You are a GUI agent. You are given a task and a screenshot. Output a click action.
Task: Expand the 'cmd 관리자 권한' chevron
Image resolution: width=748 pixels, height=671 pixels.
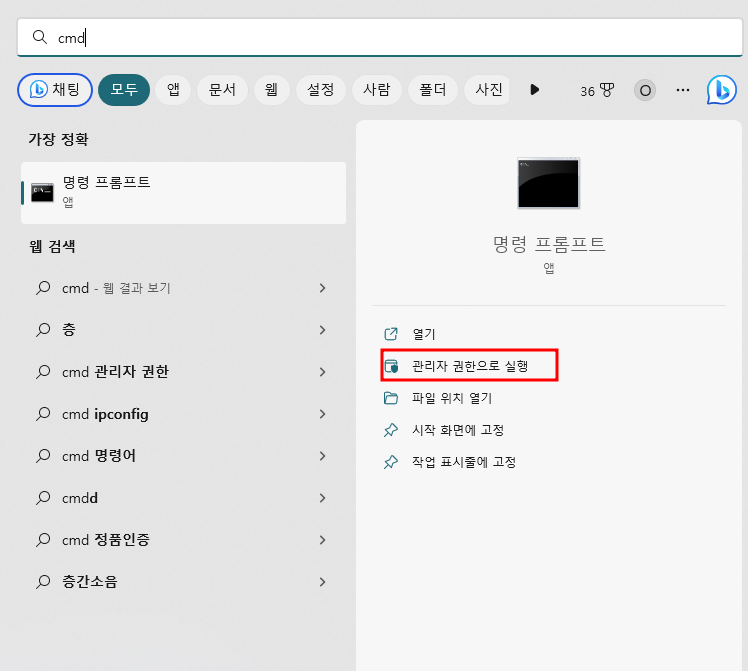point(322,372)
